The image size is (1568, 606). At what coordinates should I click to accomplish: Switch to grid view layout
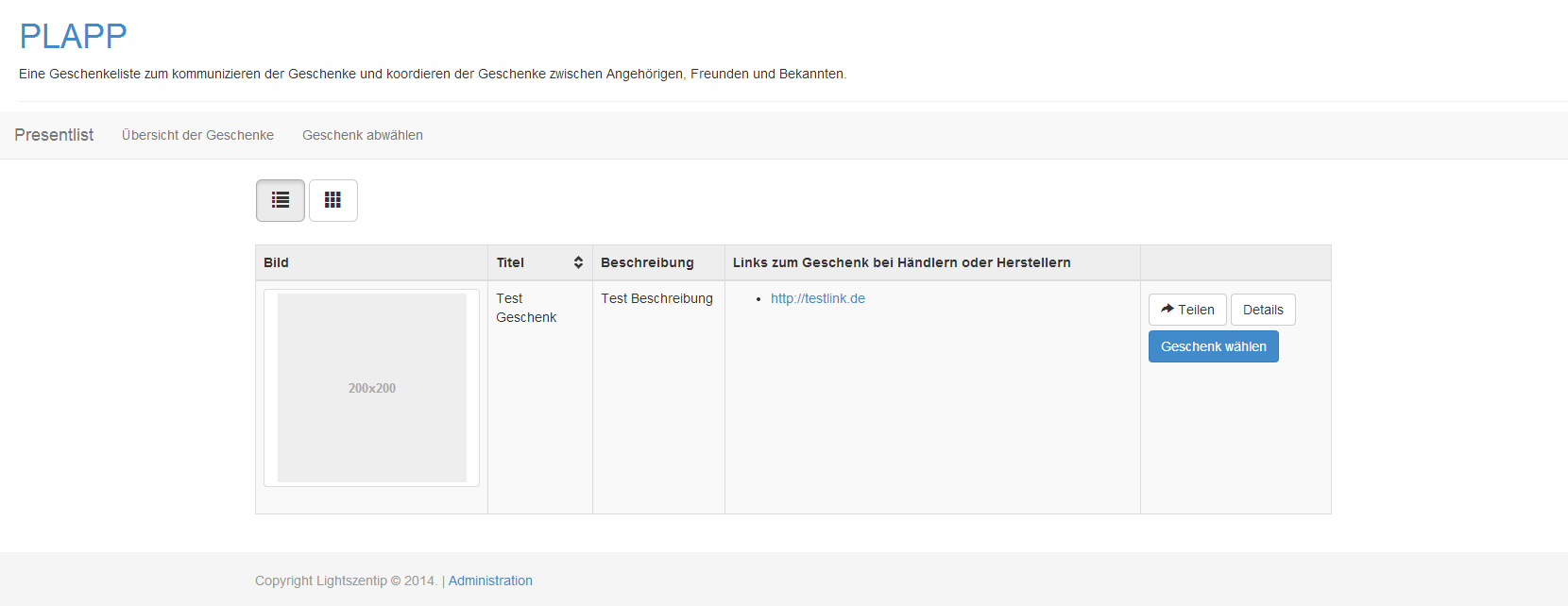[332, 200]
